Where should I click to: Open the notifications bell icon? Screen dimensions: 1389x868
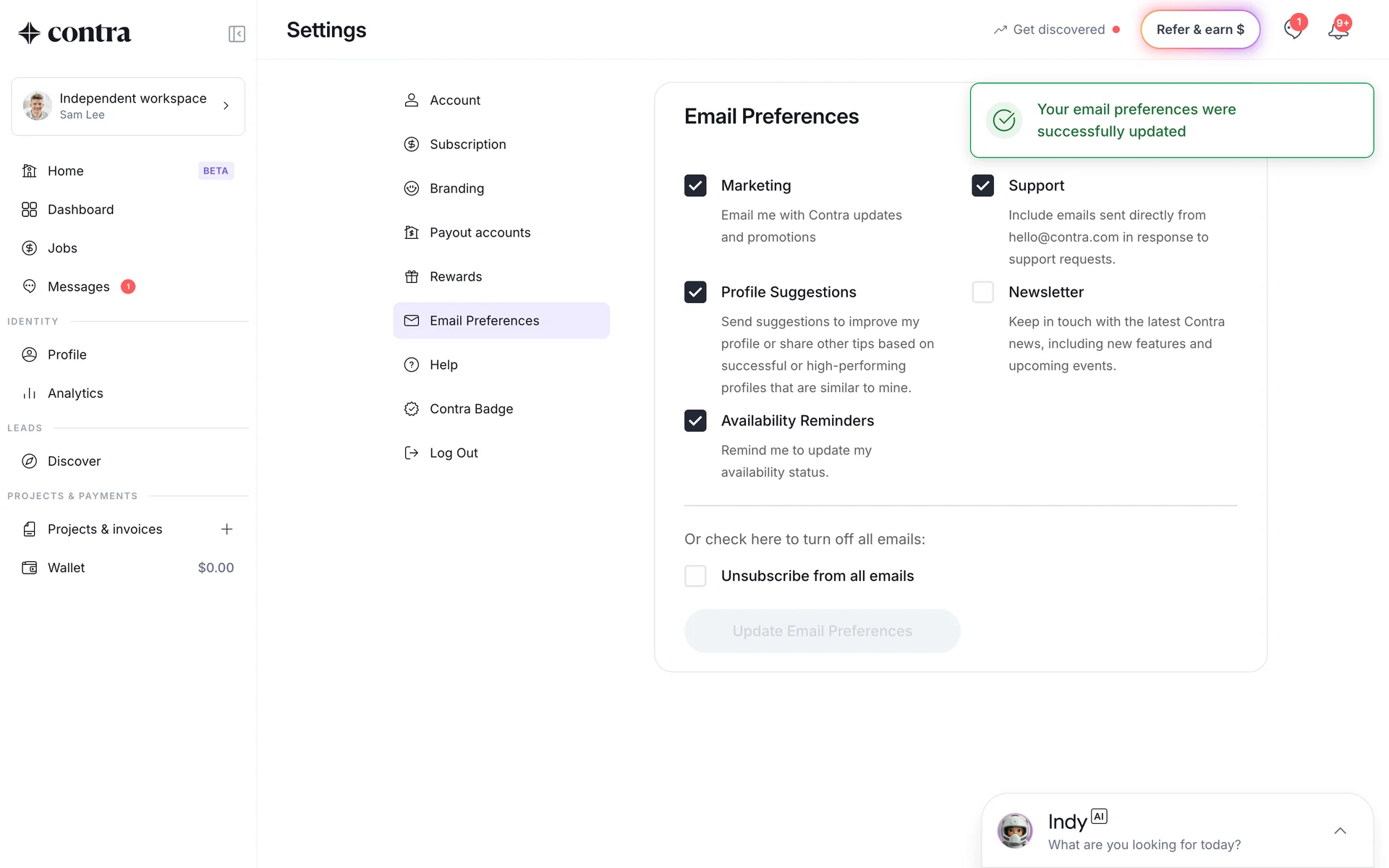coord(1338,30)
